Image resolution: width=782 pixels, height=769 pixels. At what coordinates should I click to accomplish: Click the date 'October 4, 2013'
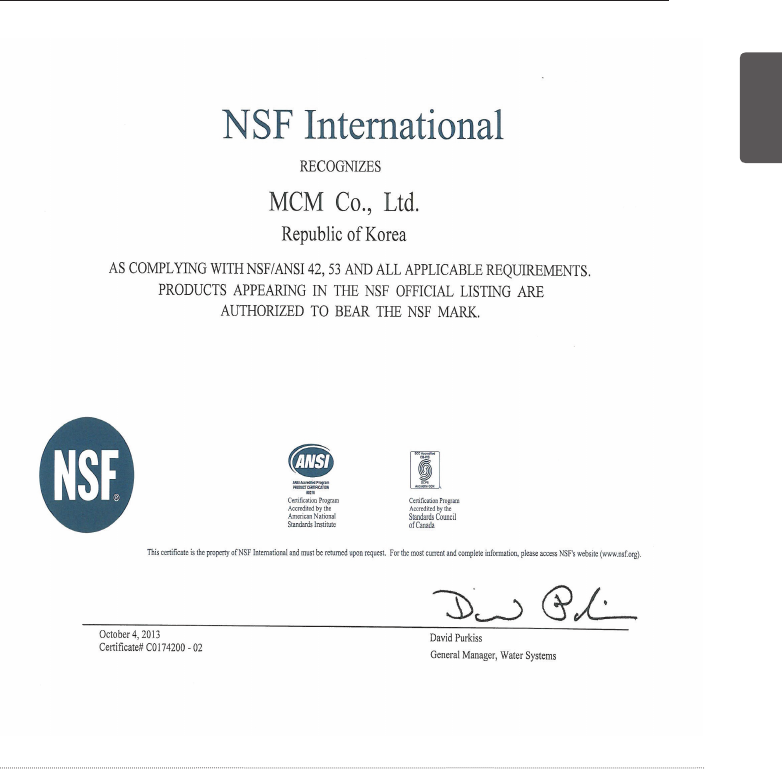coord(130,634)
